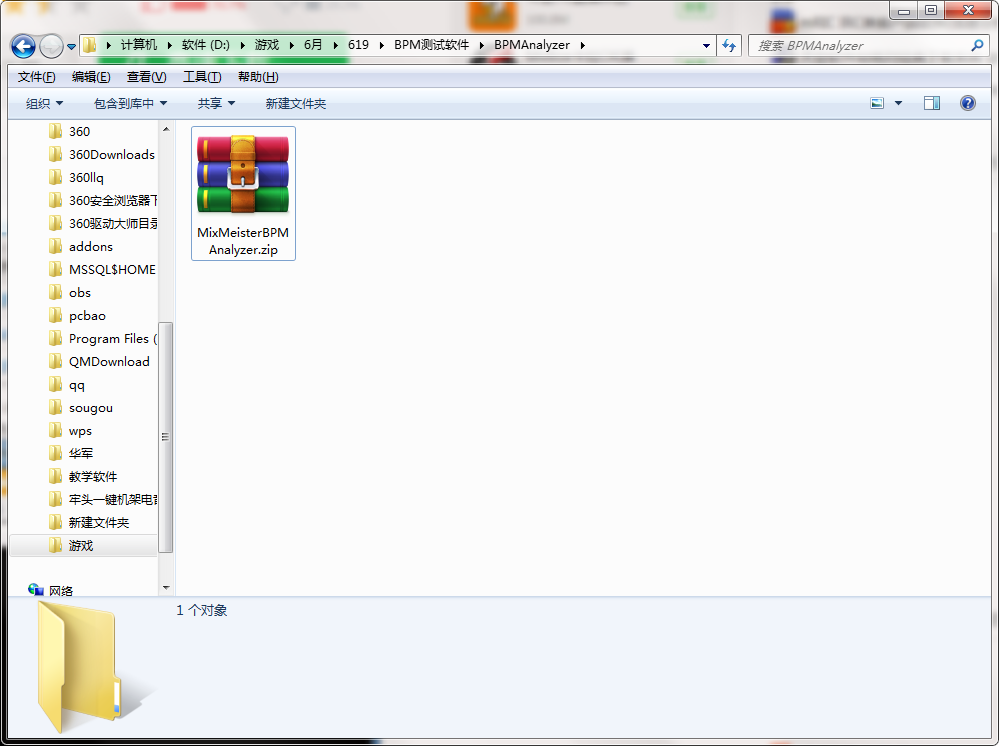Navigate to 软件 (D:) in the address bar

coord(206,45)
